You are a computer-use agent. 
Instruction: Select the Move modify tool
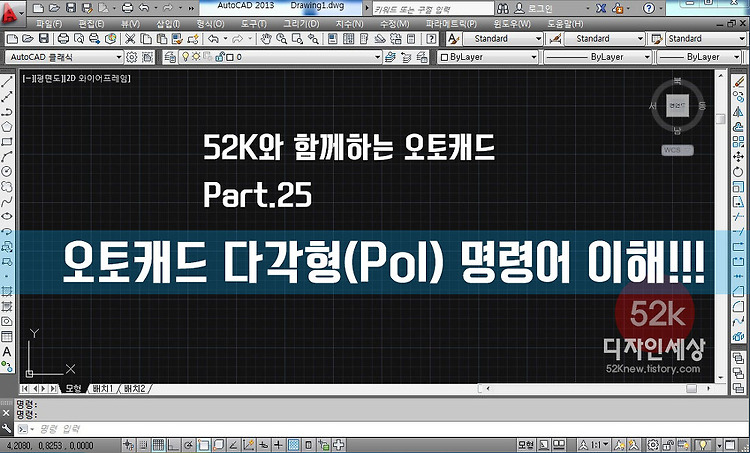(739, 156)
